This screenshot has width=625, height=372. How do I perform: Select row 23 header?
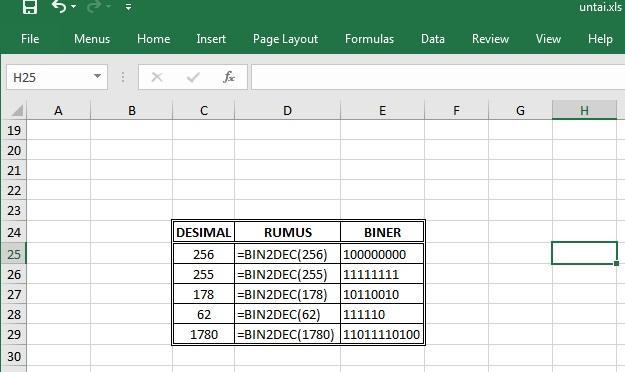pos(14,210)
